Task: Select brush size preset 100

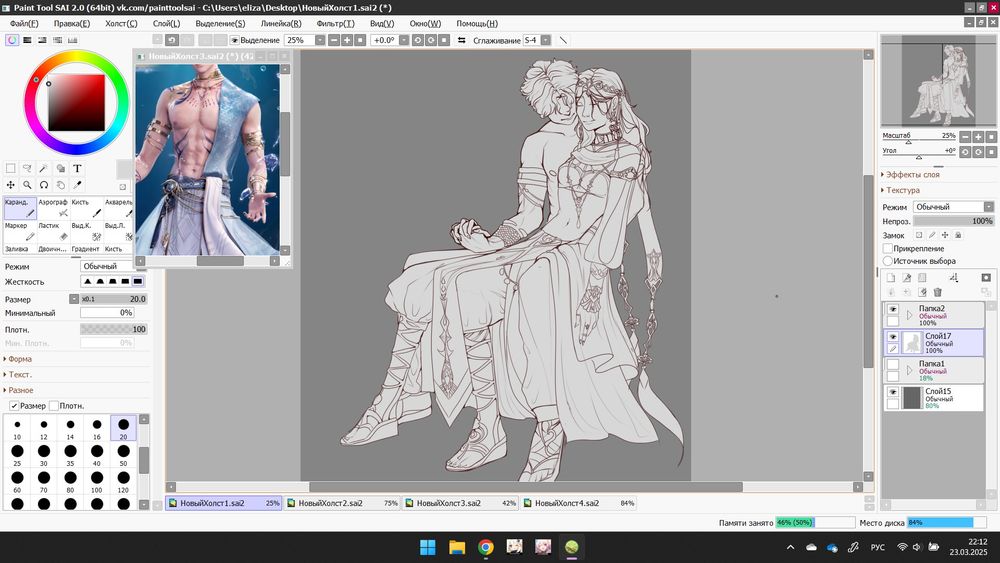Action: 96,481
